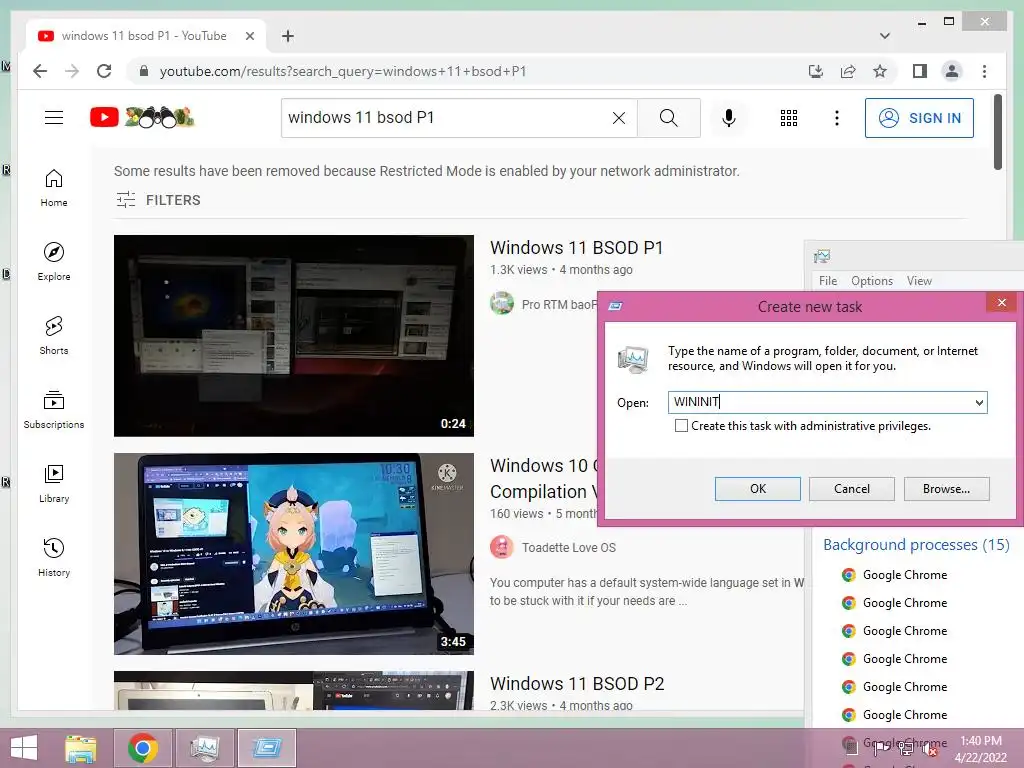Image resolution: width=1024 pixels, height=768 pixels.
Task: Start voice search with microphone icon
Action: coord(729,118)
